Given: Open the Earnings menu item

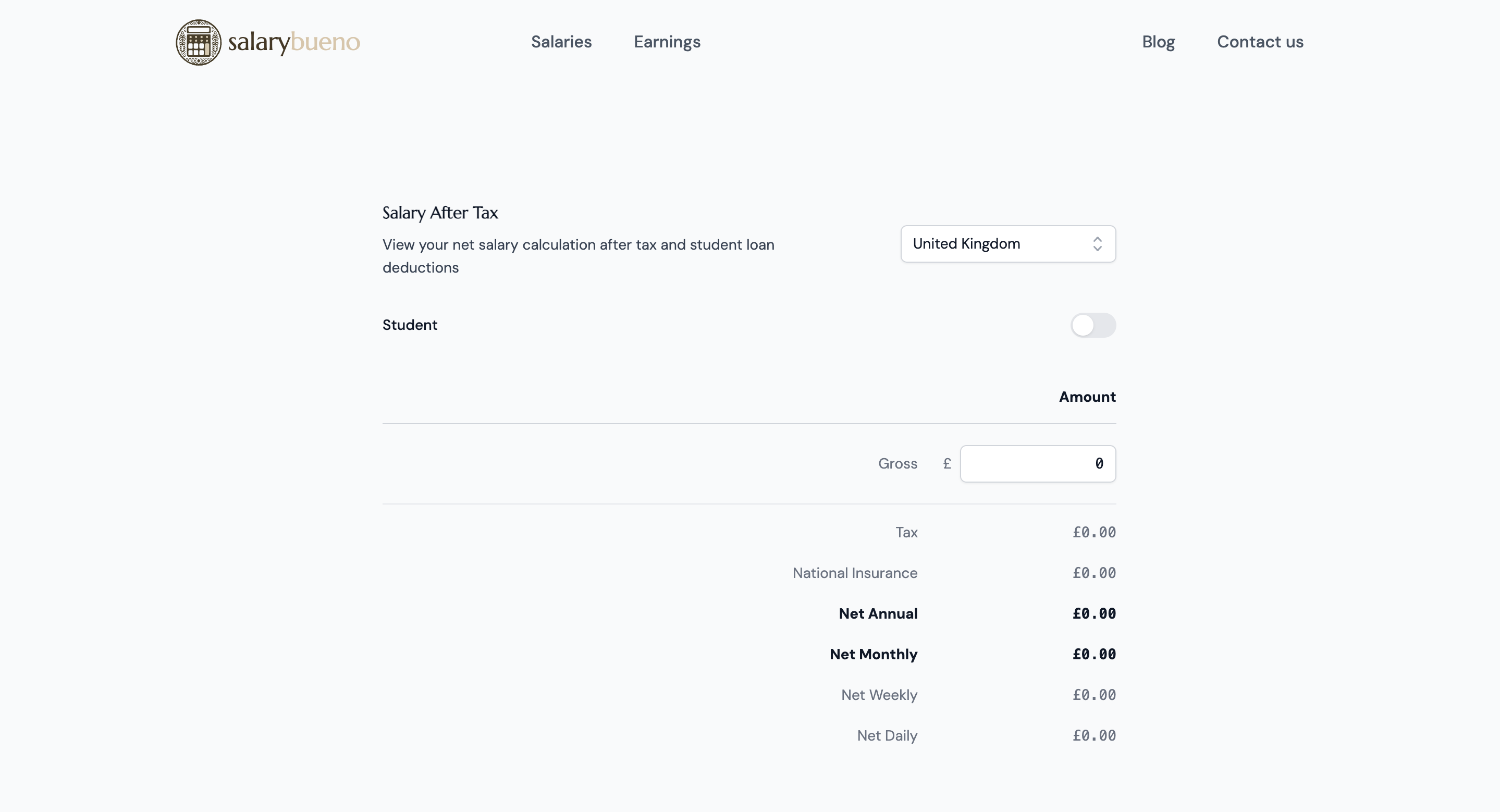Looking at the screenshot, I should (667, 42).
